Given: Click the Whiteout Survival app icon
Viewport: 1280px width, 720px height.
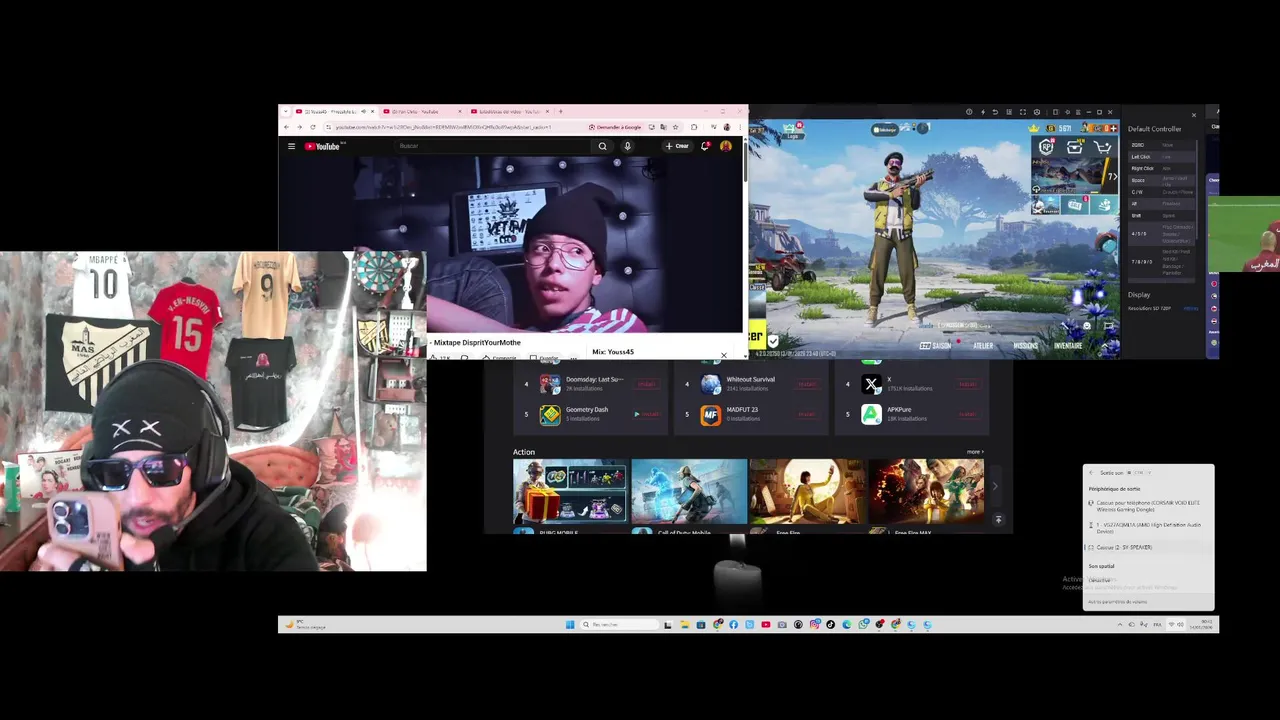Looking at the screenshot, I should [711, 384].
